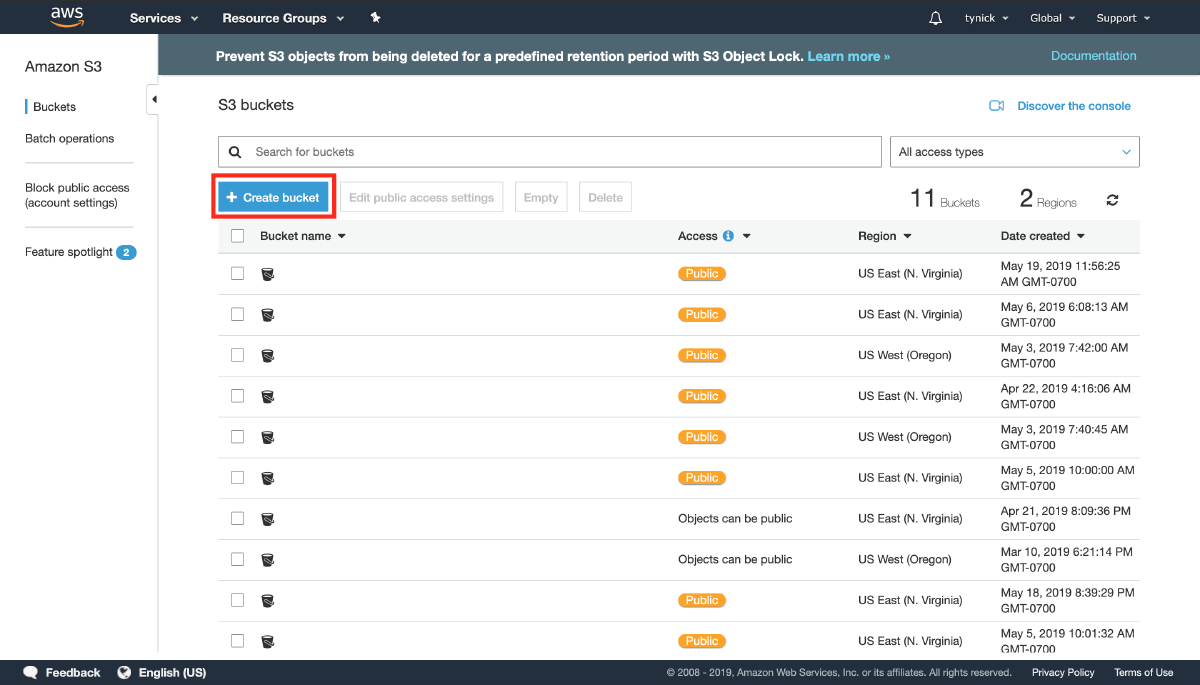The width and height of the screenshot is (1200, 685).
Task: Click 'US West (Oregon)' in Mar 10 row
Action: (x=905, y=559)
